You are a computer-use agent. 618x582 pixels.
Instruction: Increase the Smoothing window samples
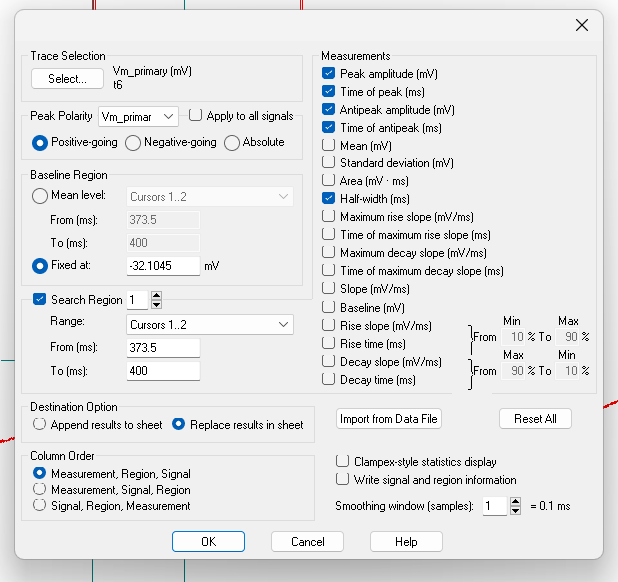[516, 502]
